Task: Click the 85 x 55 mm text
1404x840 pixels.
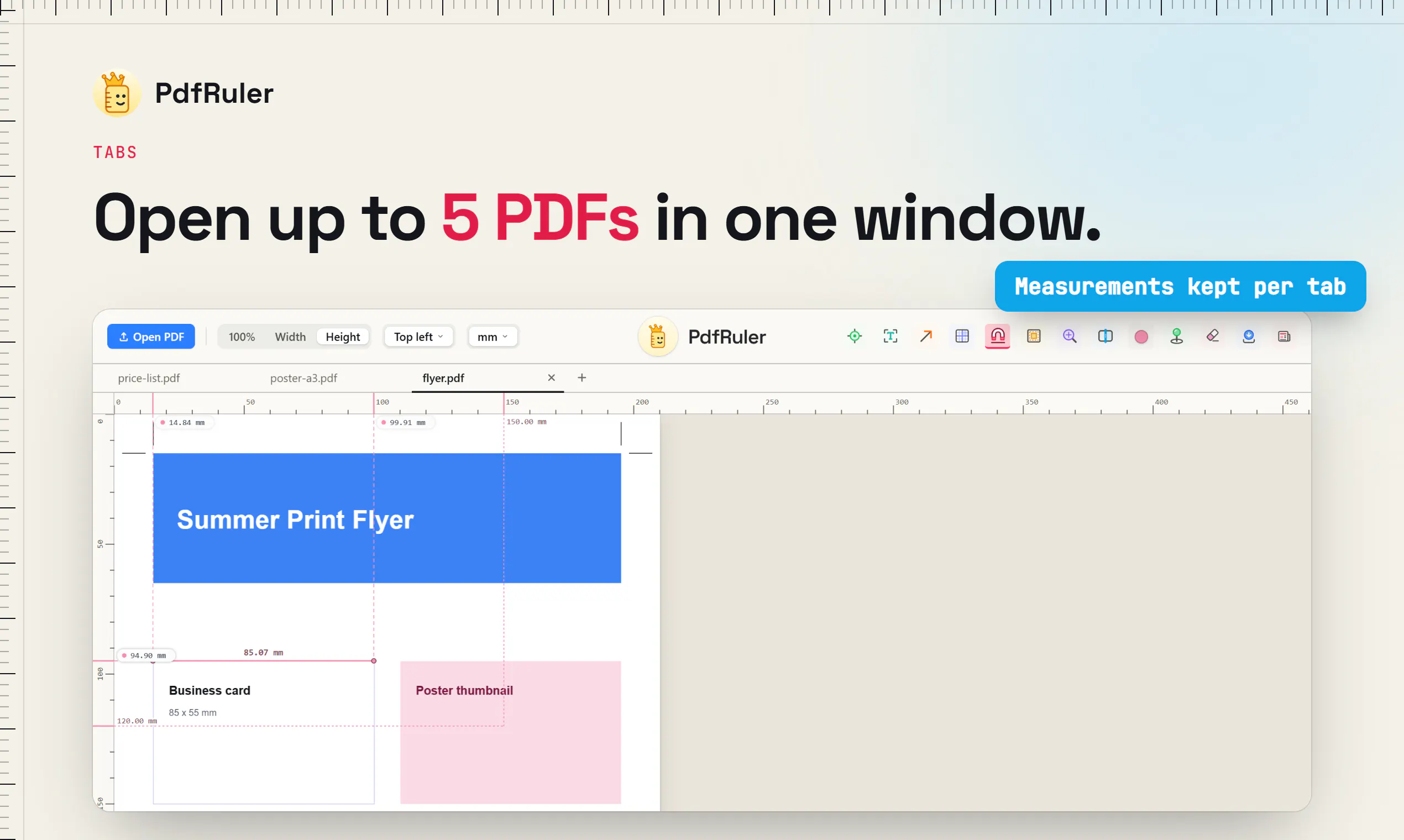Action: point(192,713)
